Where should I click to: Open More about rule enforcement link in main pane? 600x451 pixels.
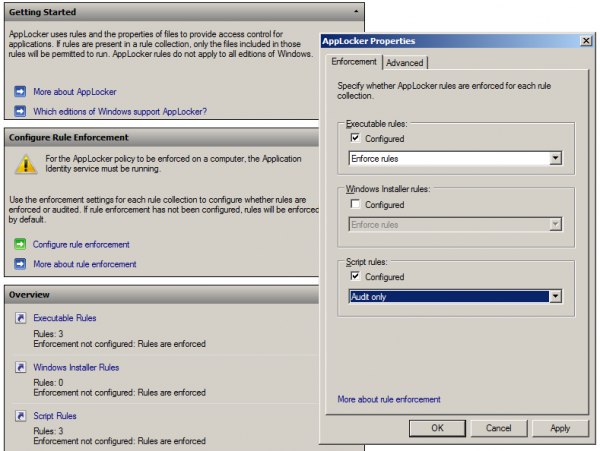pyautogui.click(x=85, y=264)
